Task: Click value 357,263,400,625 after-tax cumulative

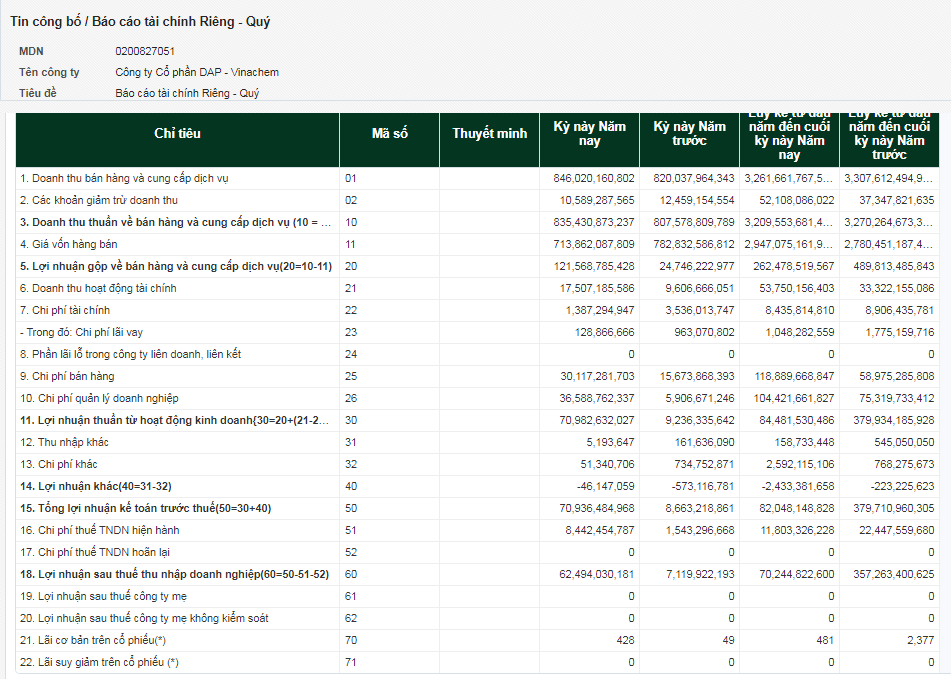Action: point(894,574)
